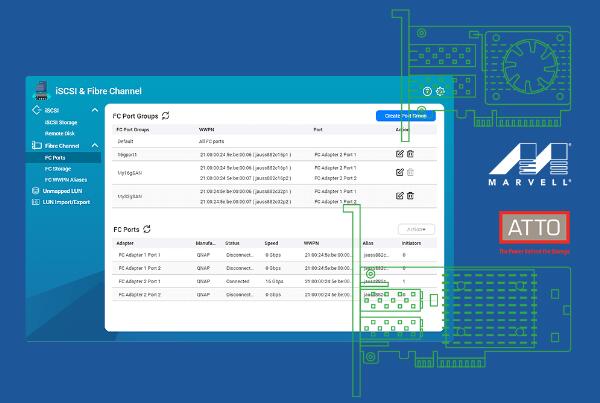The width and height of the screenshot is (600, 403).
Task: Select FC Adapter 2 Port 2 row in FC Ports table
Action: pyautogui.click(x=274, y=295)
